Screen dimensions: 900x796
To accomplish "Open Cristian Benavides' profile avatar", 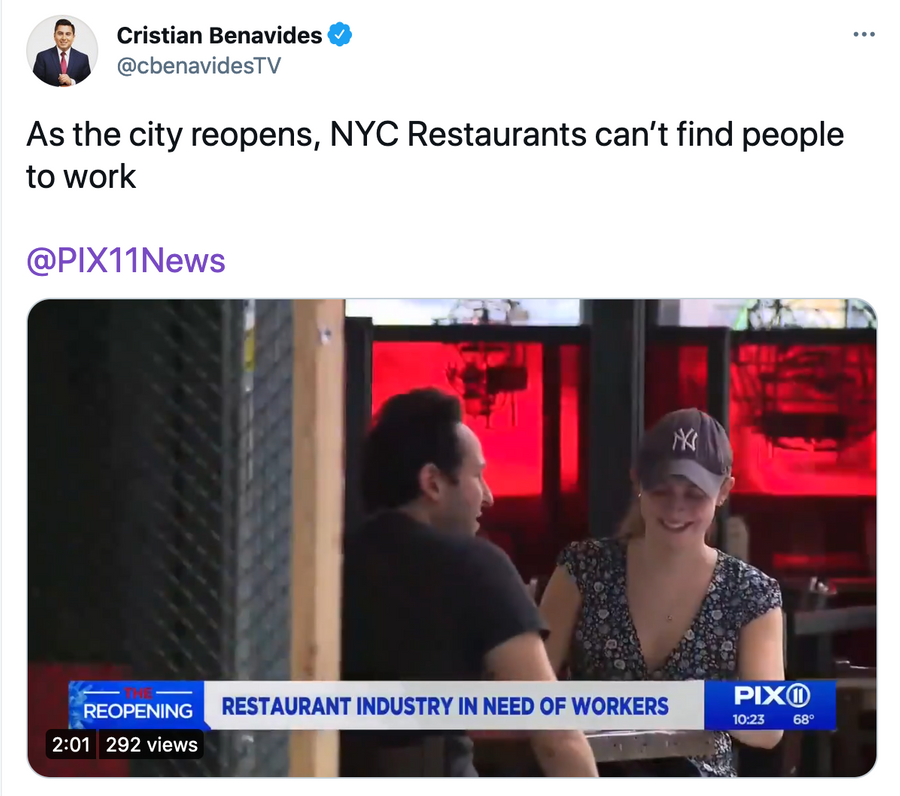I will point(62,51).
